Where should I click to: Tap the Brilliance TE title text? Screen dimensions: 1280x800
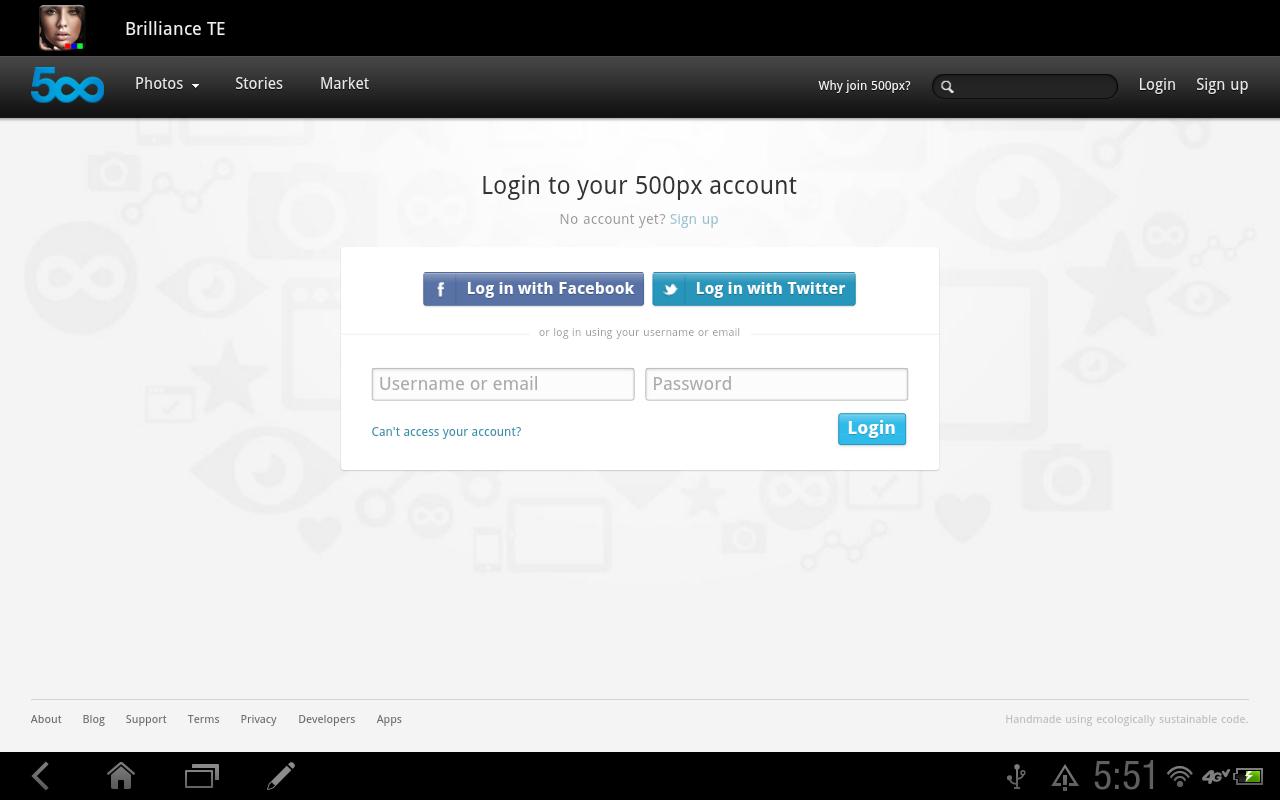pyautogui.click(x=175, y=29)
